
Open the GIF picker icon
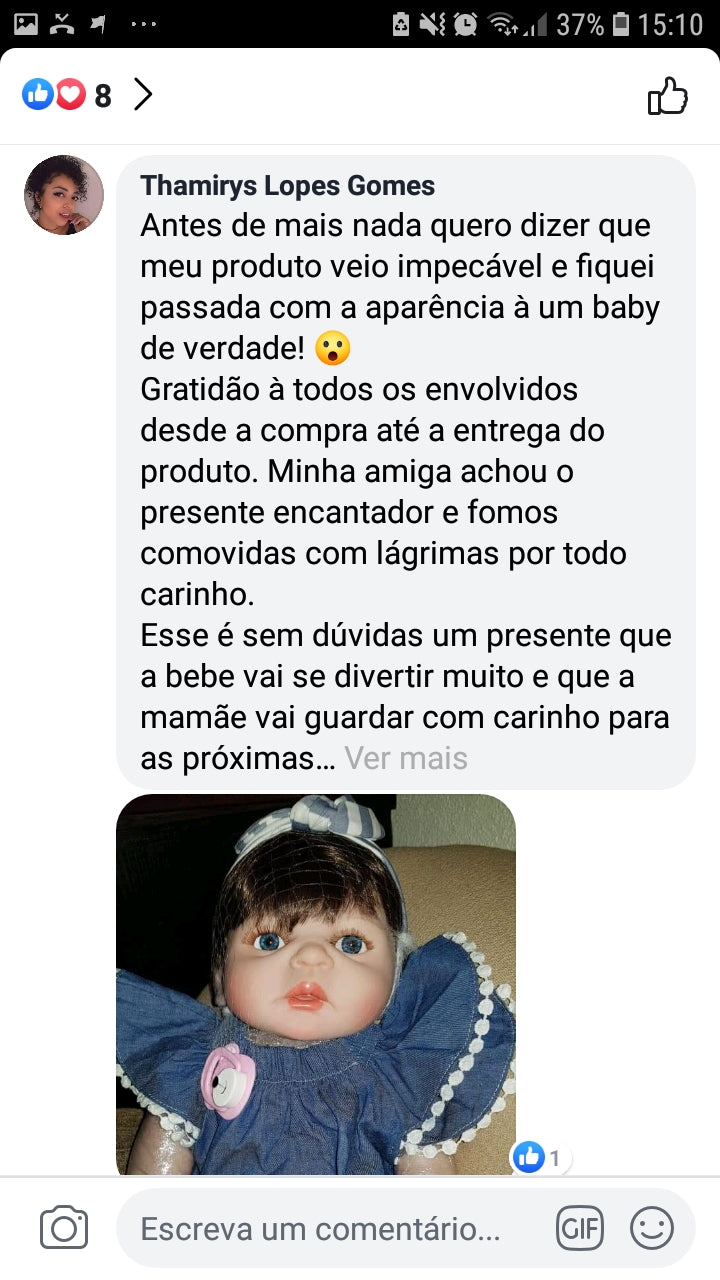click(x=580, y=1227)
